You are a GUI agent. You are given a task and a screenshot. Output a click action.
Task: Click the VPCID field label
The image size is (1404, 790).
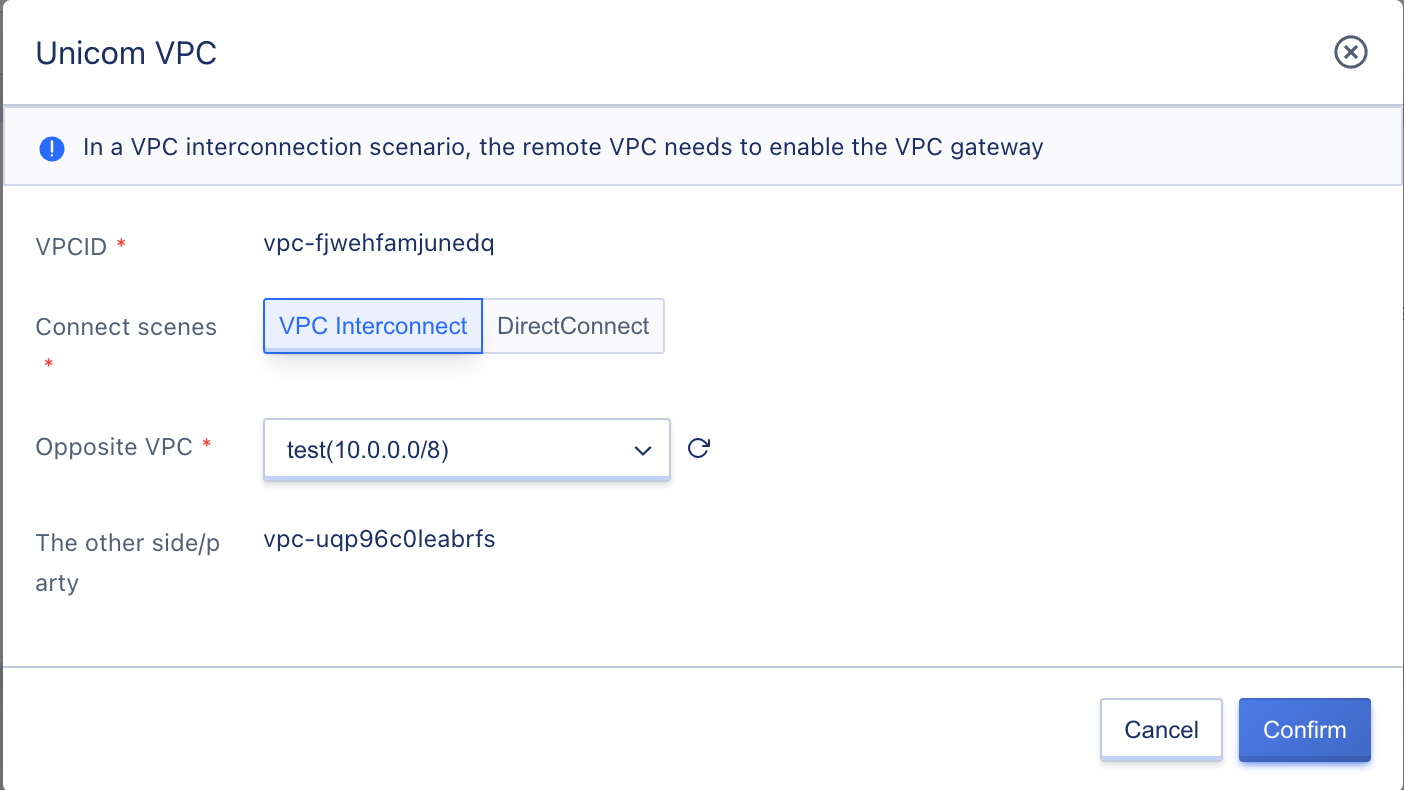coord(71,247)
